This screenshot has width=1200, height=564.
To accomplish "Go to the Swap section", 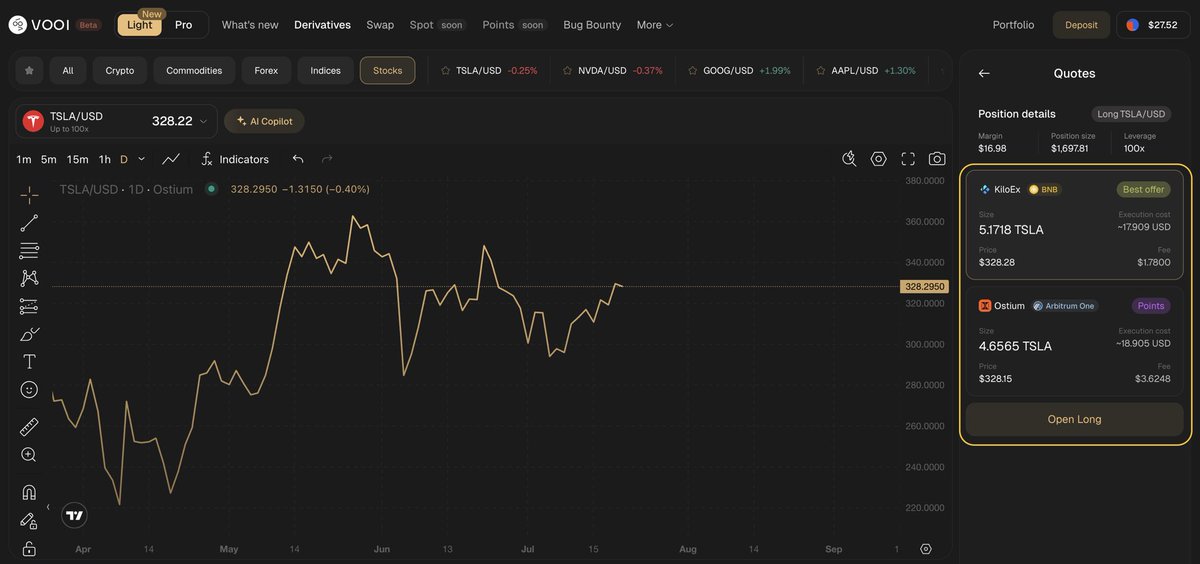I will [x=380, y=25].
